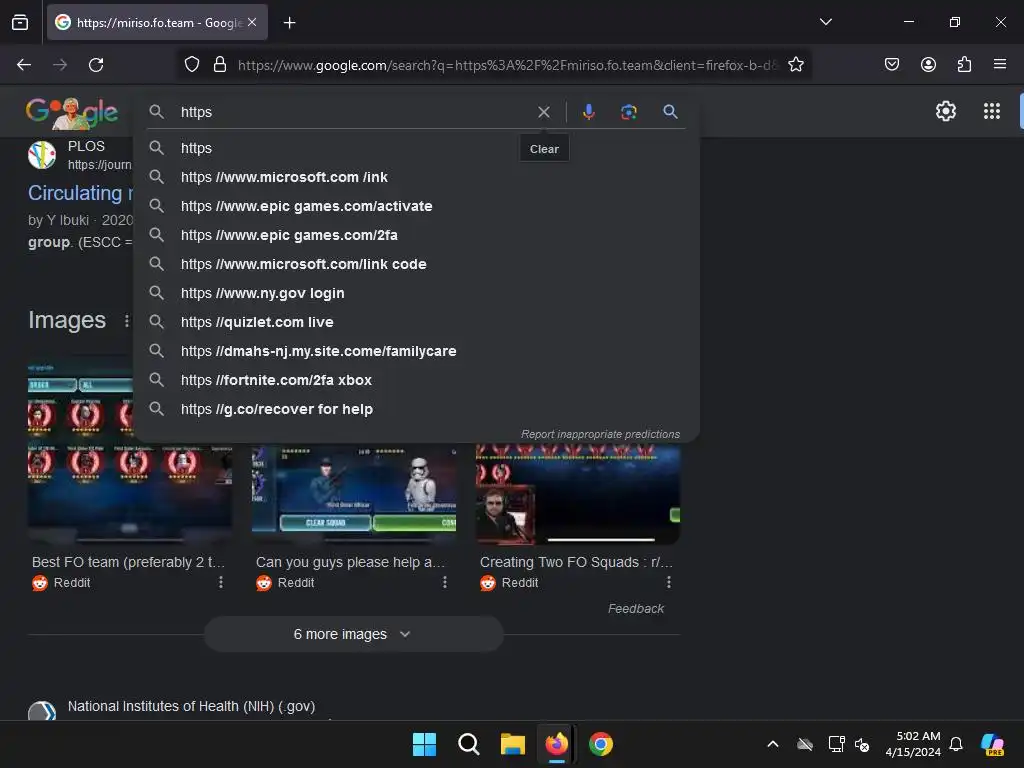Choose suggestion www.epic games.com/activate

coord(416,206)
